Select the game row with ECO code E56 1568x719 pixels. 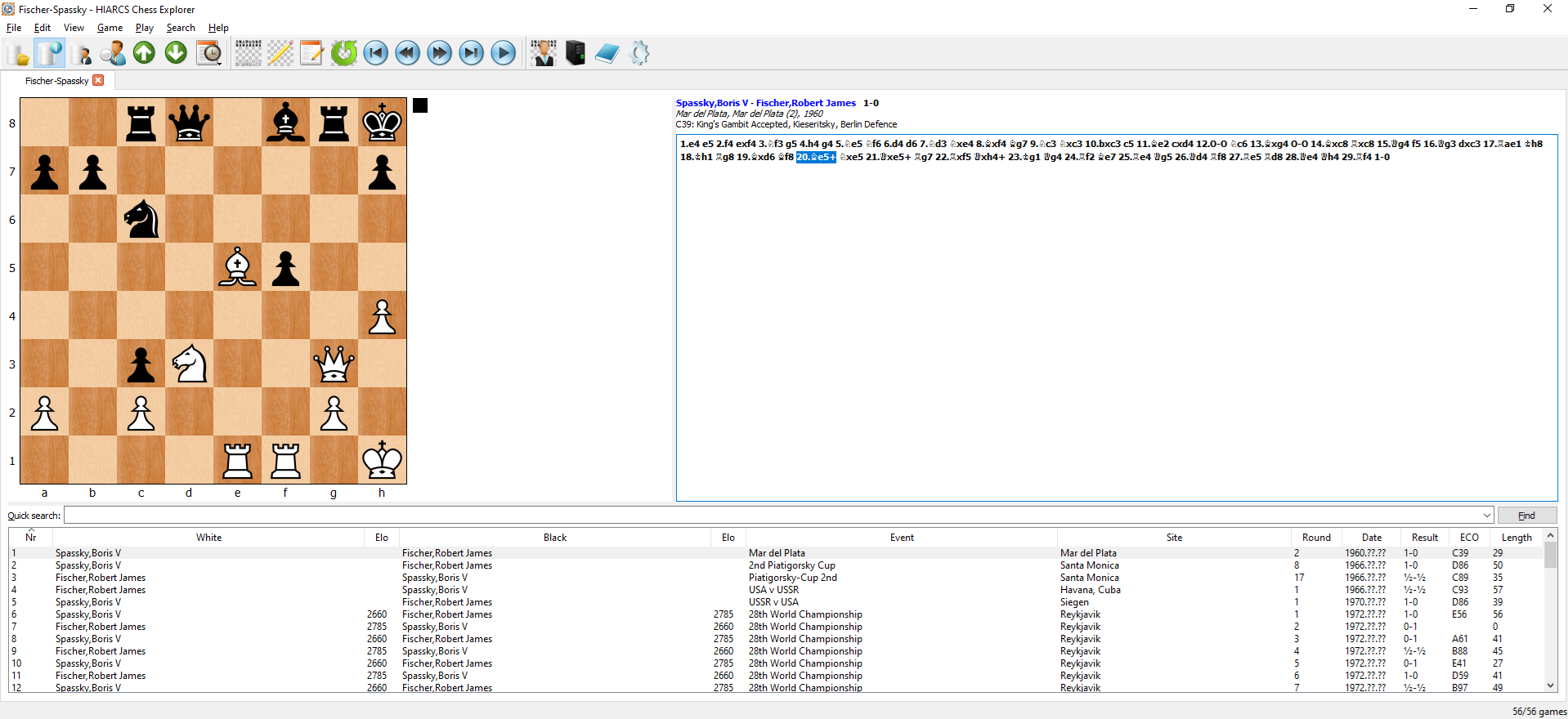click(777, 614)
